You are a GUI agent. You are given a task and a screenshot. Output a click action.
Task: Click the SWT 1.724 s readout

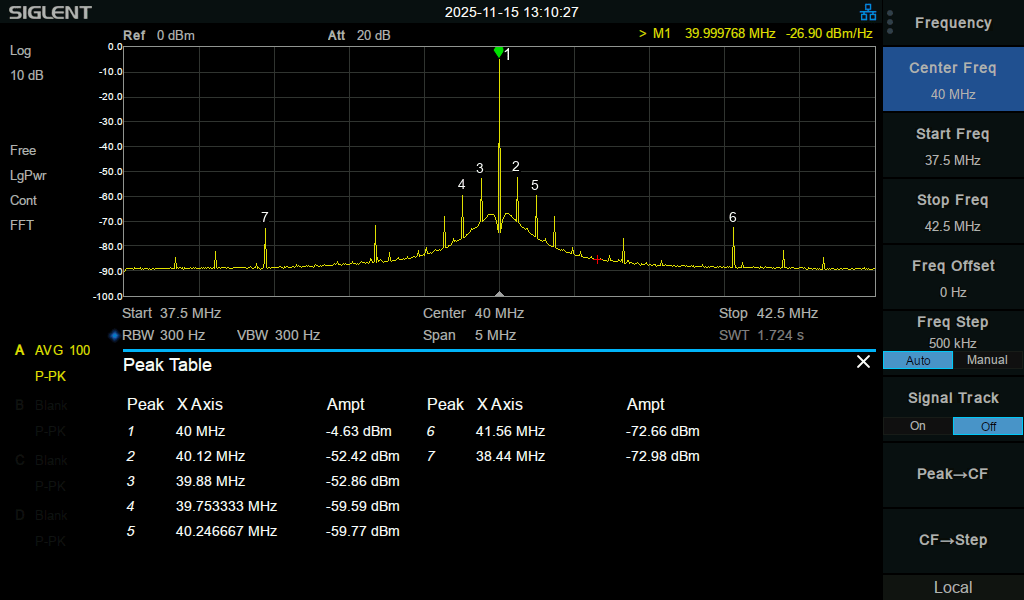761,336
